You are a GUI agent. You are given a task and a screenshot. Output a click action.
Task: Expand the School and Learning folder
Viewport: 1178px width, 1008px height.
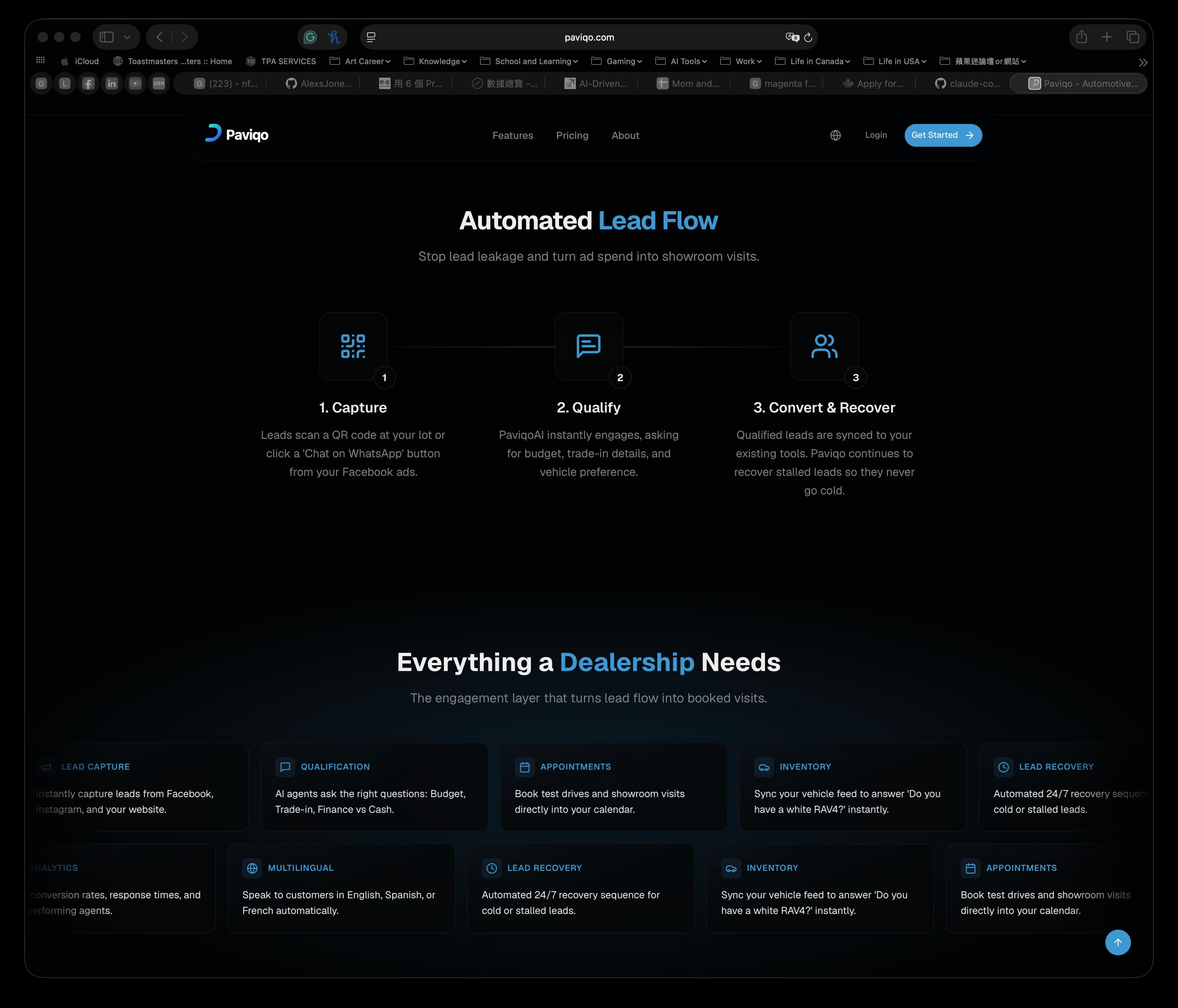click(x=529, y=61)
